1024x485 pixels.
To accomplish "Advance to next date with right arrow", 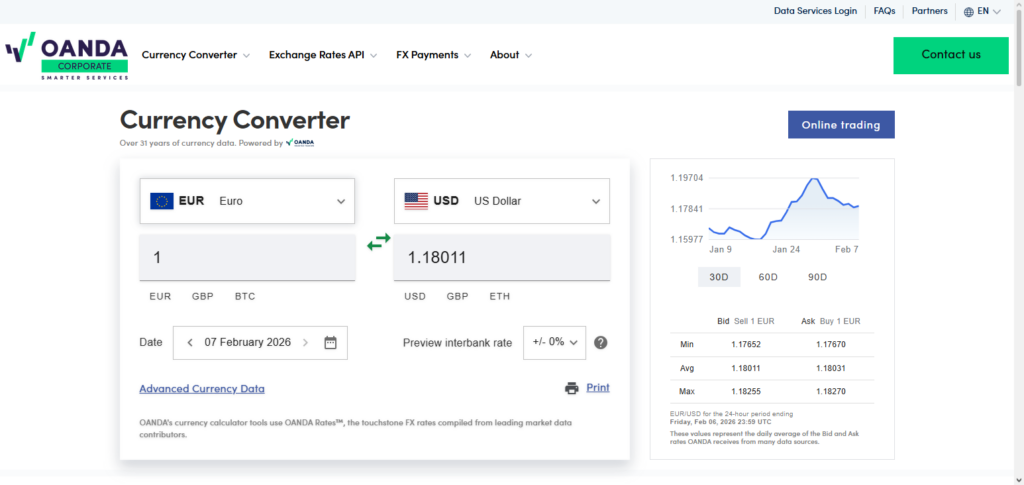I will 305,342.
